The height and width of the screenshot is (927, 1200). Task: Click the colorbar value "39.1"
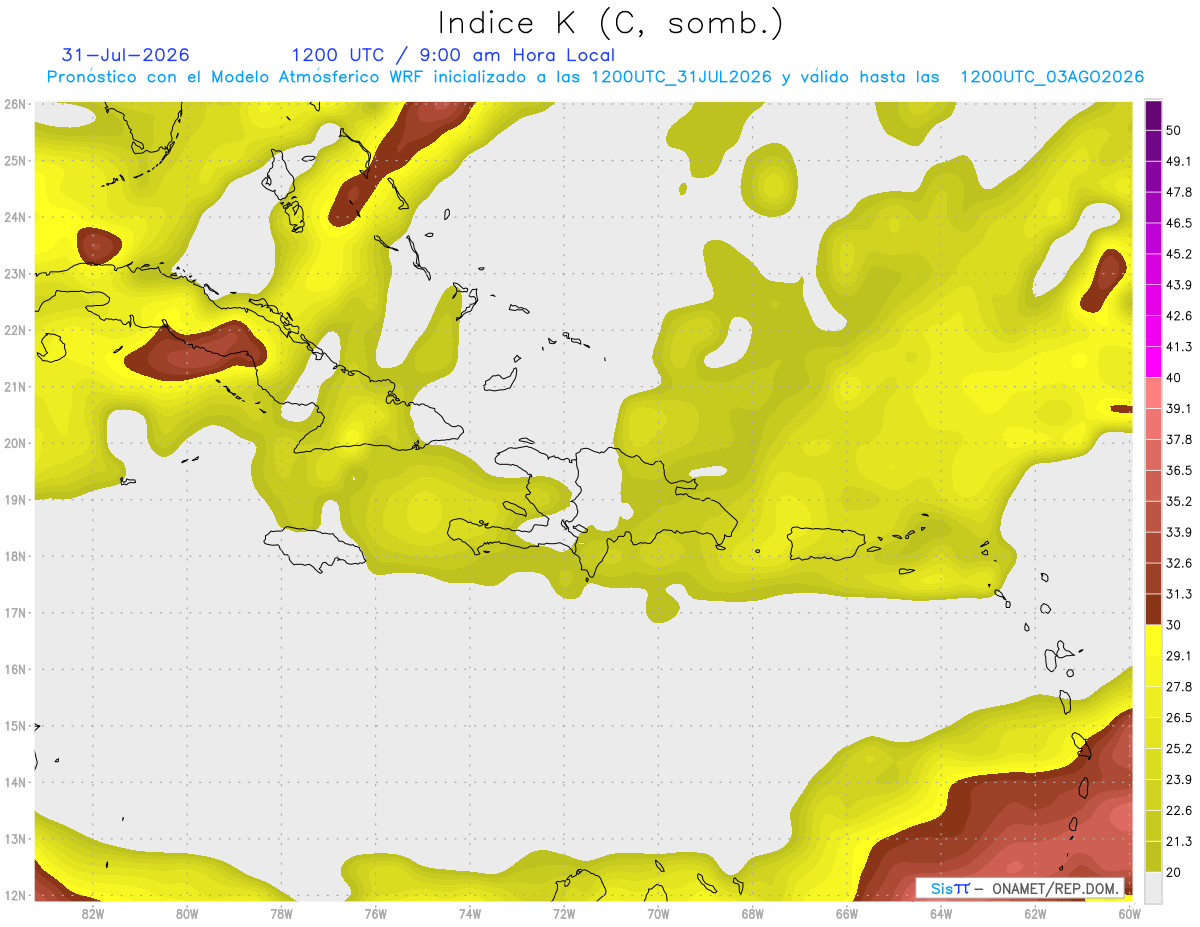coord(1179,409)
